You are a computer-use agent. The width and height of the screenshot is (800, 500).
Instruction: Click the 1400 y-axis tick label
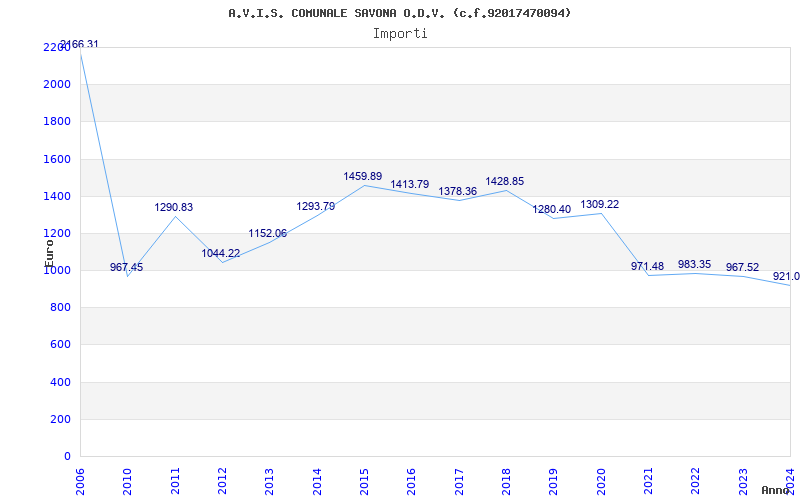57,196
